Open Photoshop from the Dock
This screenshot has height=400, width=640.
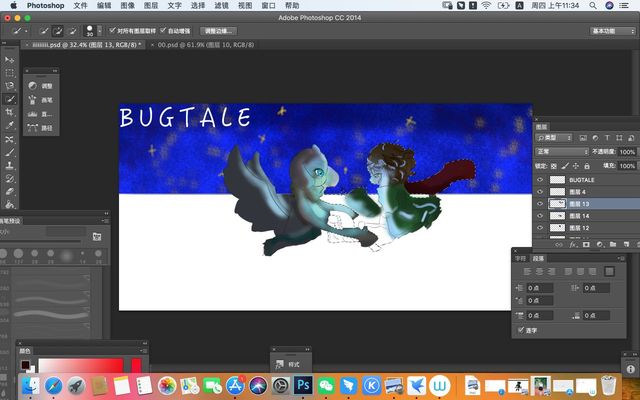point(301,385)
